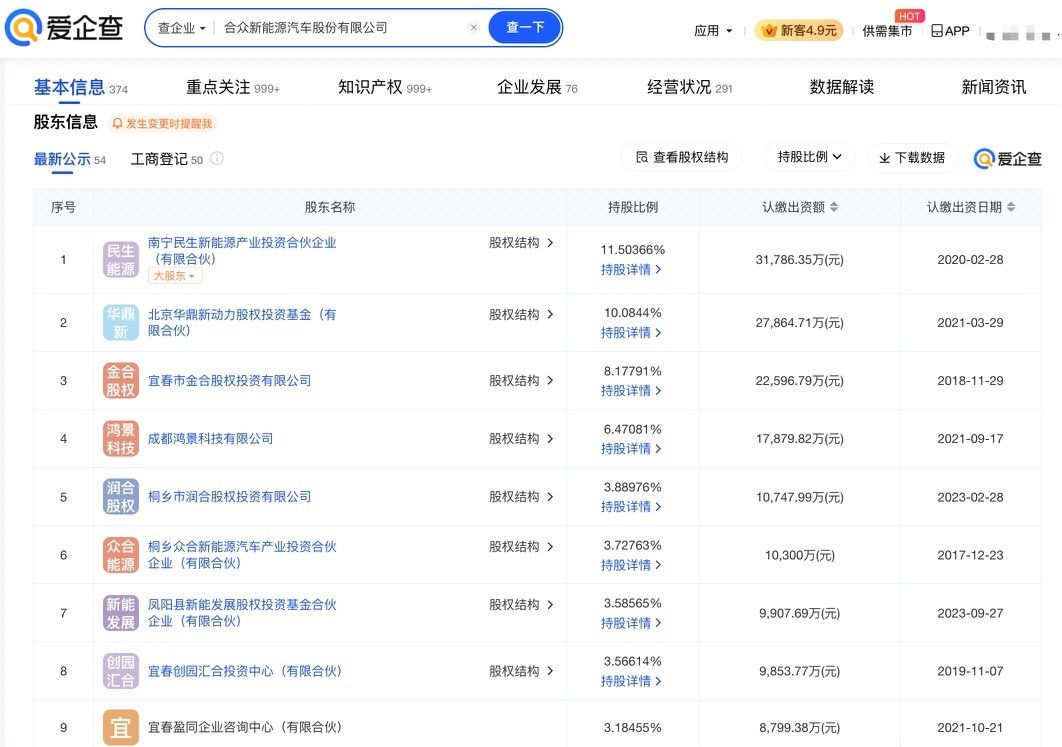Click the company name search input
The width and height of the screenshot is (1062, 747).
coord(340,28)
